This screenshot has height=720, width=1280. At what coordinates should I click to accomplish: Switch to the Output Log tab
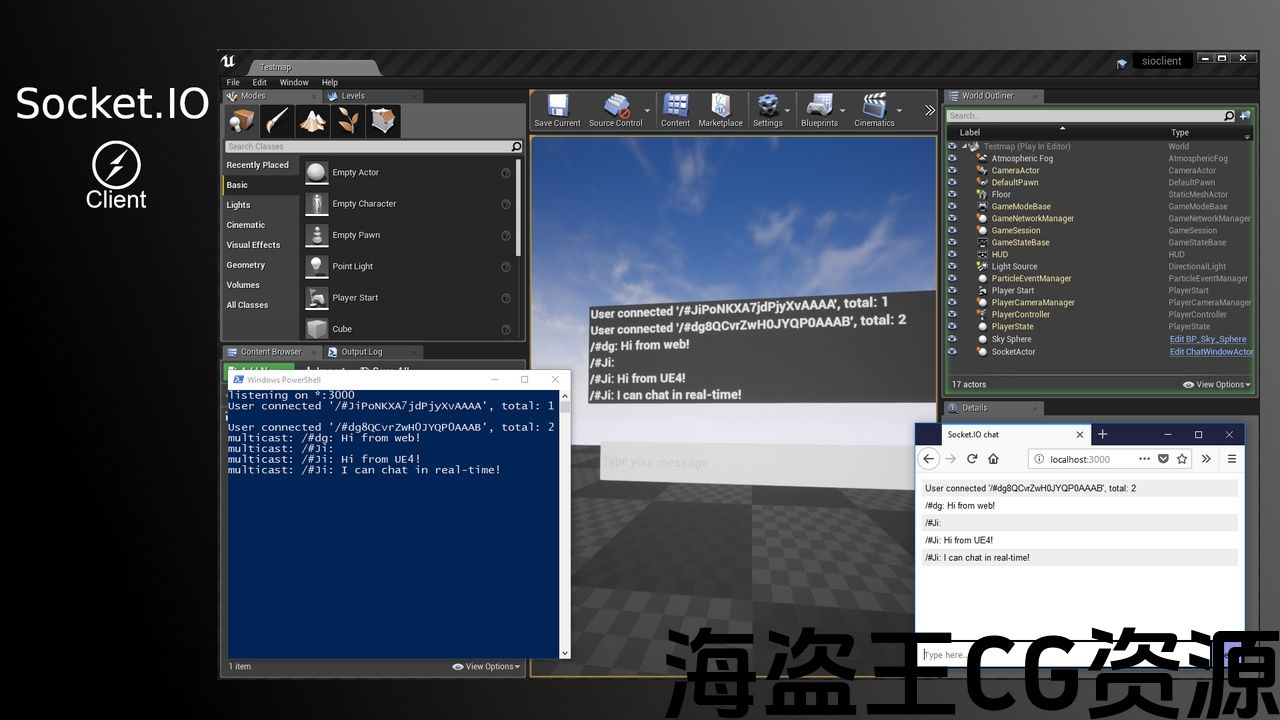pyautogui.click(x=361, y=352)
